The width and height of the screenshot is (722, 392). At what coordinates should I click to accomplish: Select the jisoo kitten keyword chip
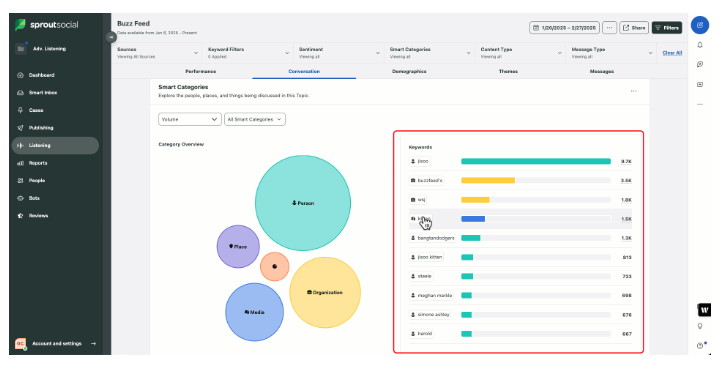(426, 257)
